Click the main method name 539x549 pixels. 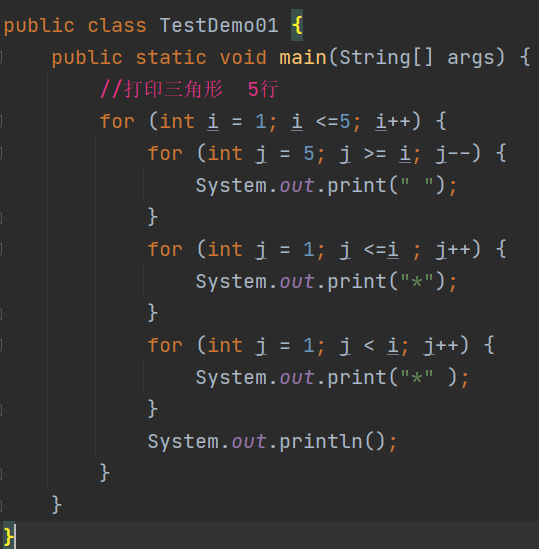(x=303, y=57)
